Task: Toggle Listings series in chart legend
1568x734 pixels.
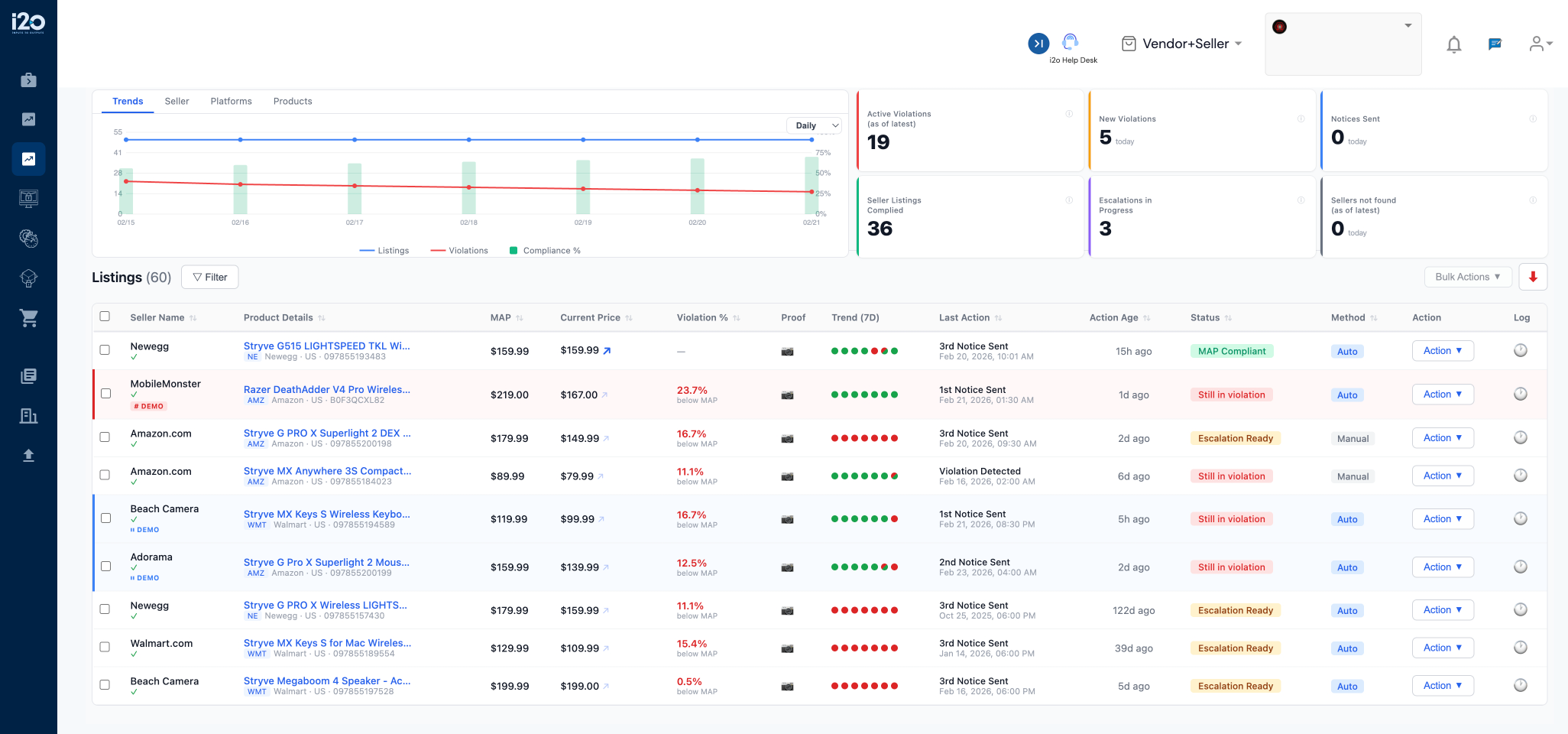Action: 384,251
